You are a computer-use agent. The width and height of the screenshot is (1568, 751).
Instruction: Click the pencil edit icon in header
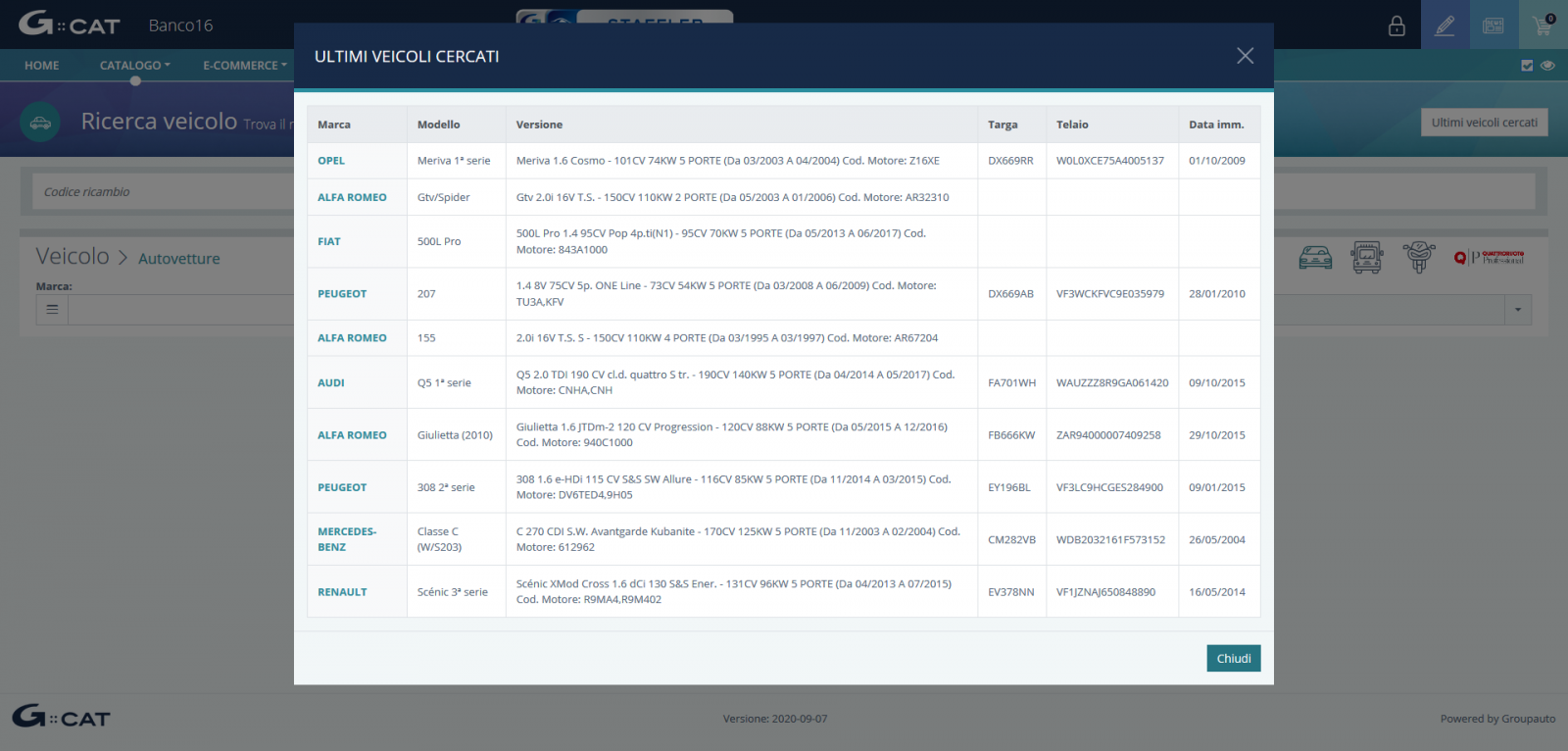click(1445, 25)
